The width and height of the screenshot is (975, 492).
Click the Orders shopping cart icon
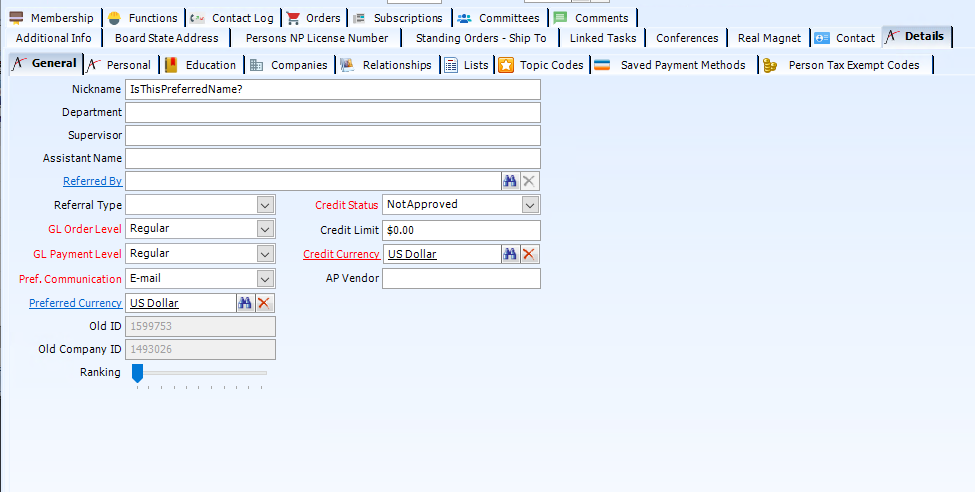pos(293,18)
